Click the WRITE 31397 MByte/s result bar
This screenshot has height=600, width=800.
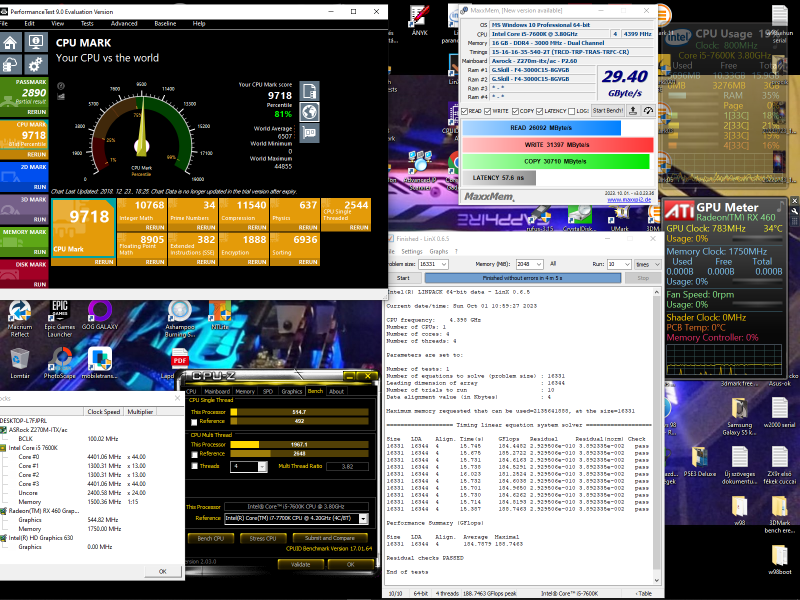click(557, 145)
